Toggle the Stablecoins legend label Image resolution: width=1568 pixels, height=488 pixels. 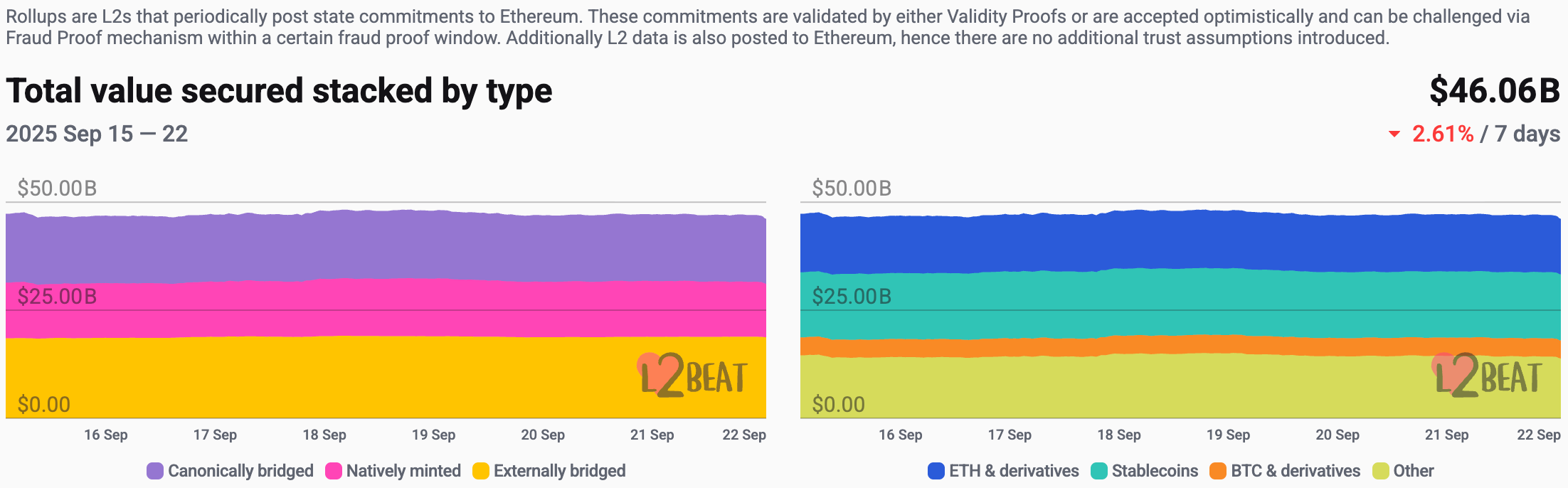tap(1155, 471)
